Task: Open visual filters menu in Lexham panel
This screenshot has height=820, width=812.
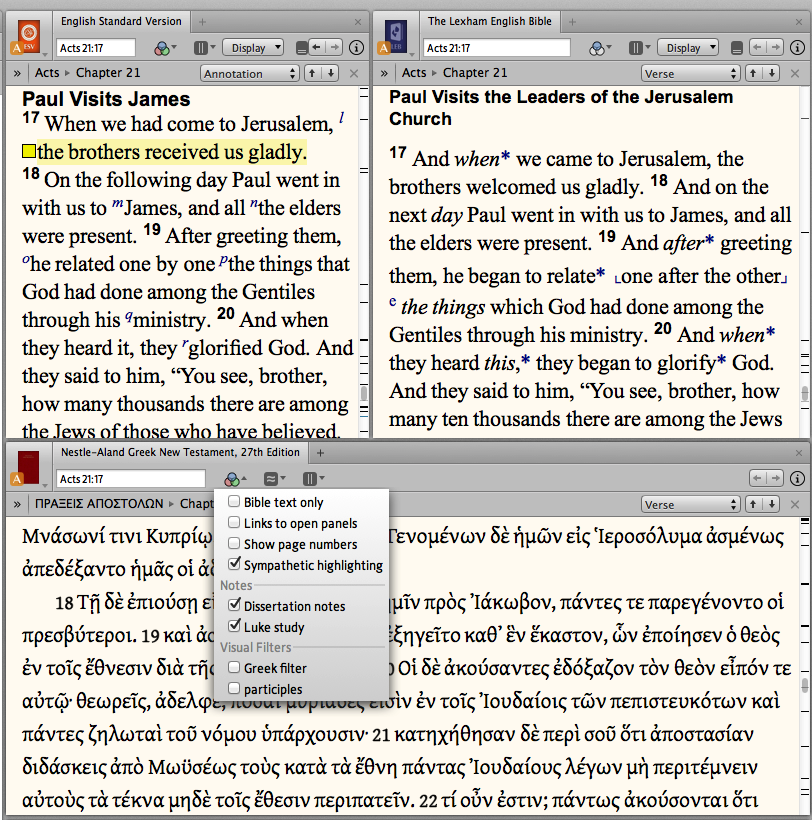Action: click(600, 48)
